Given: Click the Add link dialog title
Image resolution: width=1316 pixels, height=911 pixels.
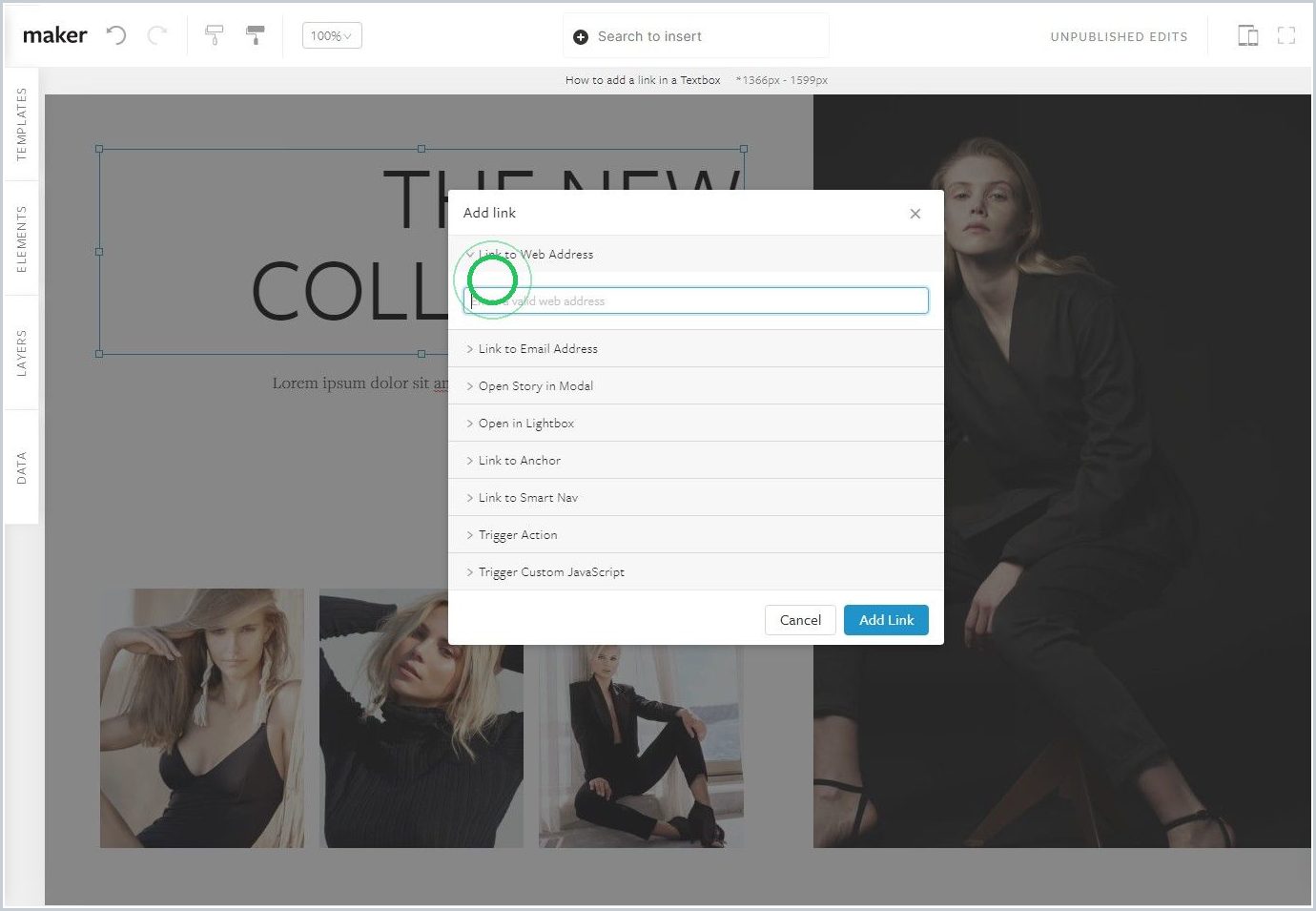Looking at the screenshot, I should (x=489, y=213).
